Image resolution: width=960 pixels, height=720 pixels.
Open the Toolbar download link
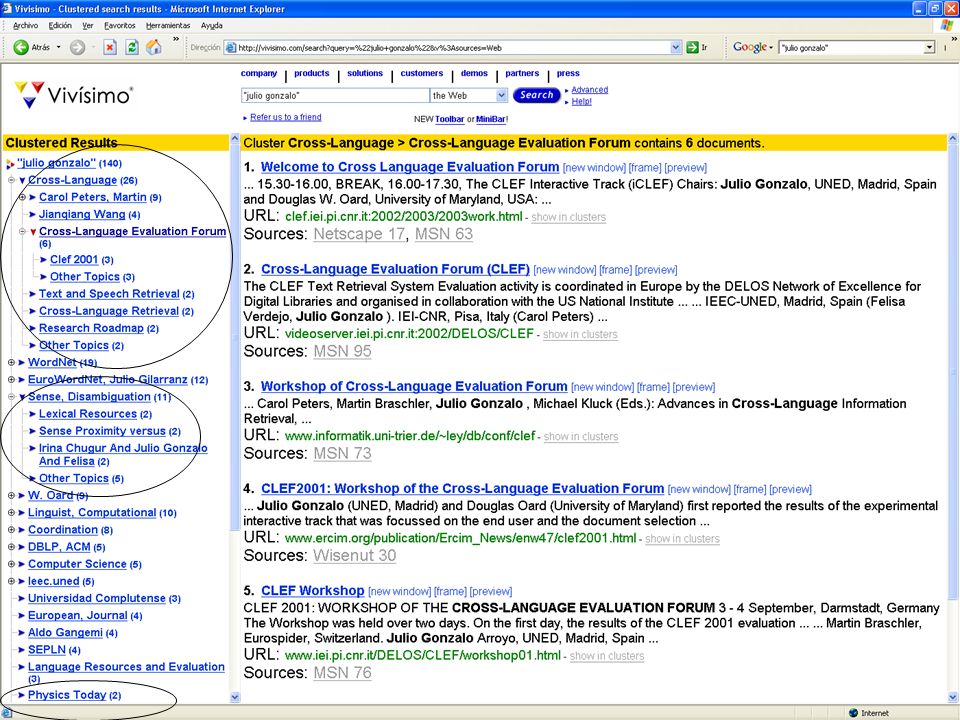[449, 119]
